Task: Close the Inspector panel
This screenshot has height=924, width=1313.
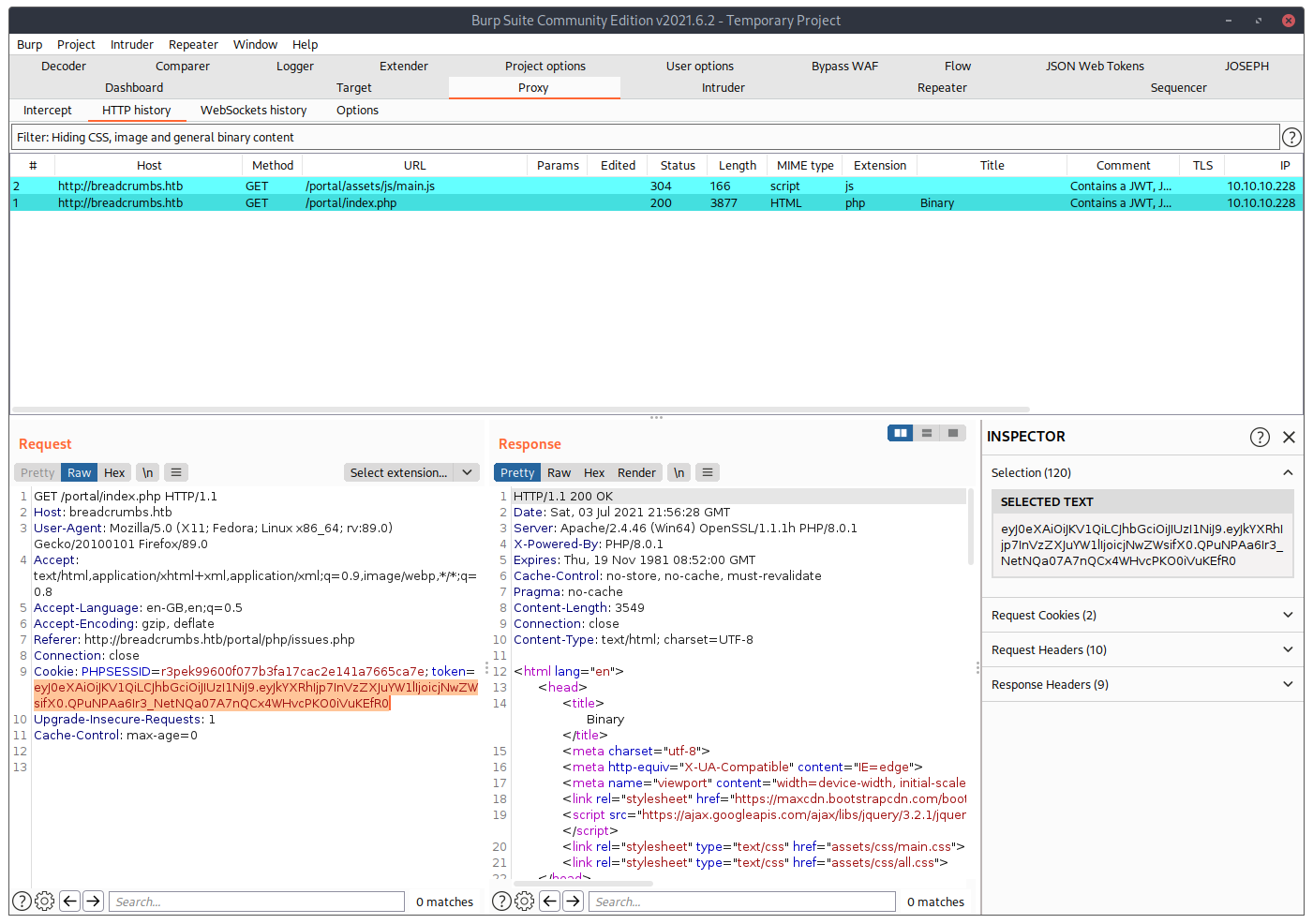Action: coord(1289,437)
